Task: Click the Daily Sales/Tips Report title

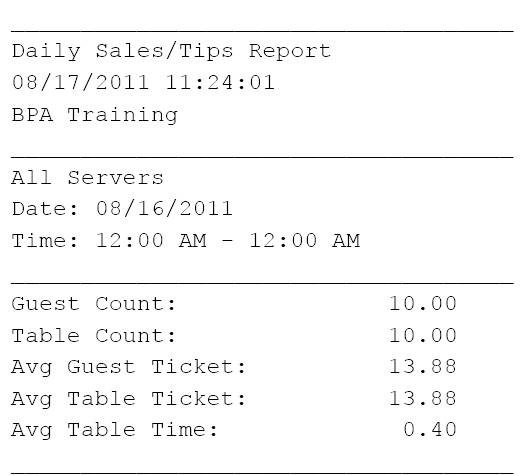Action: [x=171, y=52]
